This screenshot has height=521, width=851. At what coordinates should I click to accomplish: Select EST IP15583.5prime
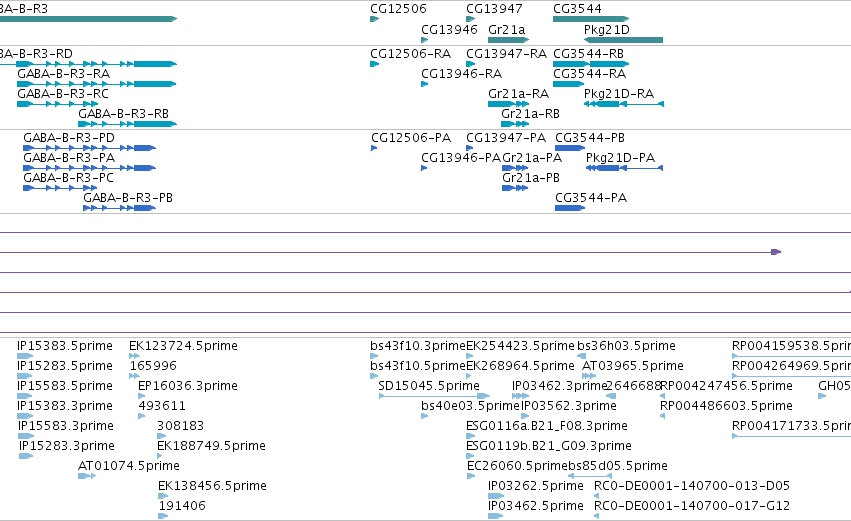tap(65, 386)
